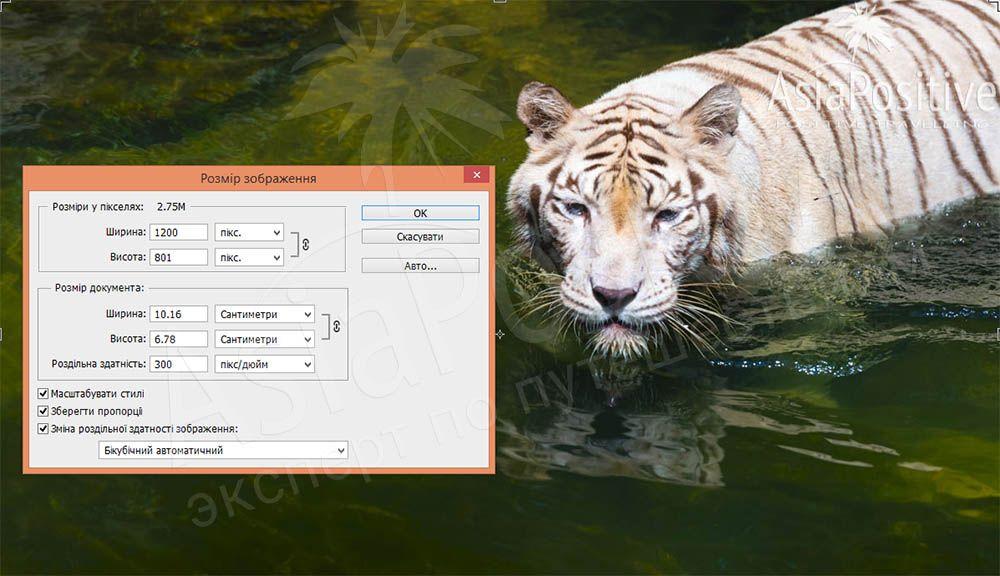Expand document height Сантиметри dropdown

click(264, 339)
